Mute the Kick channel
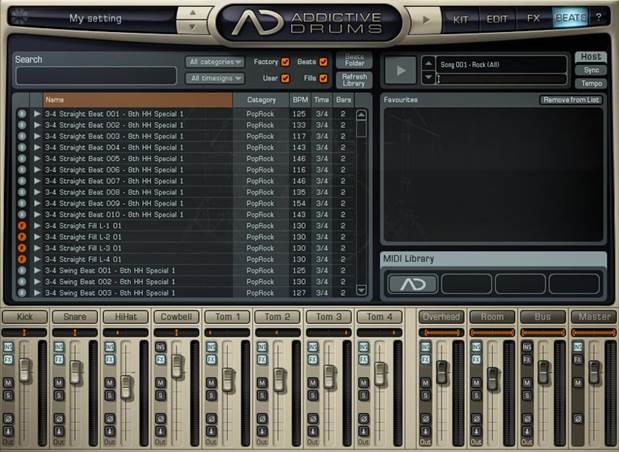 [8, 383]
